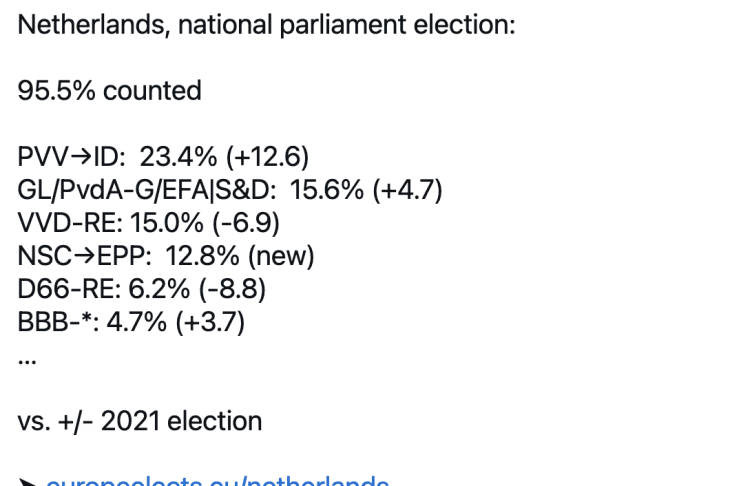Open the europeelects.eu/netherlands link
The image size is (741, 486).
[217, 481]
